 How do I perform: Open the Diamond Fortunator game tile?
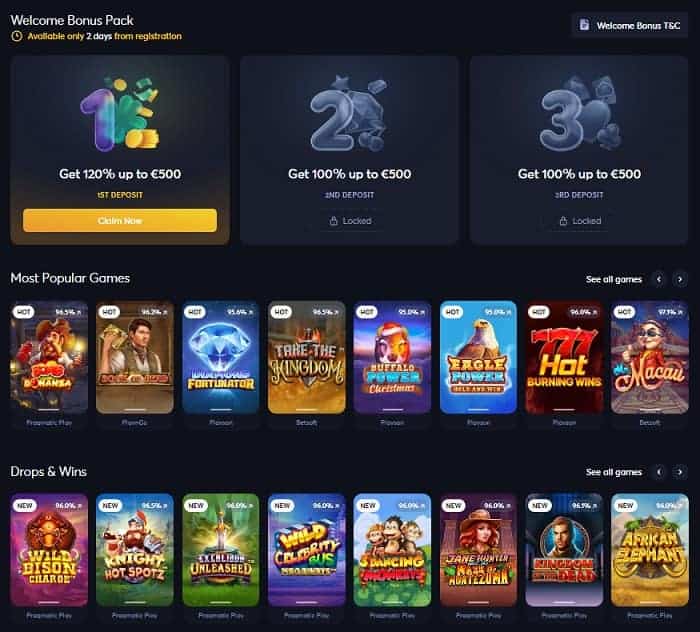coord(221,357)
